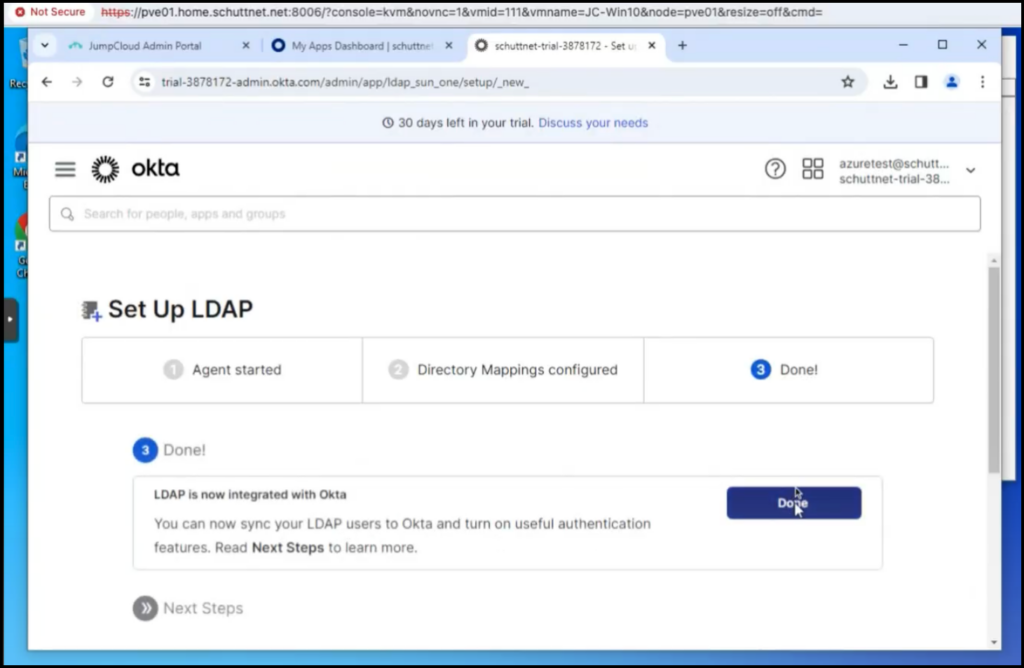Click the blue Done button
Screen dimensions: 1024x668
[793, 503]
